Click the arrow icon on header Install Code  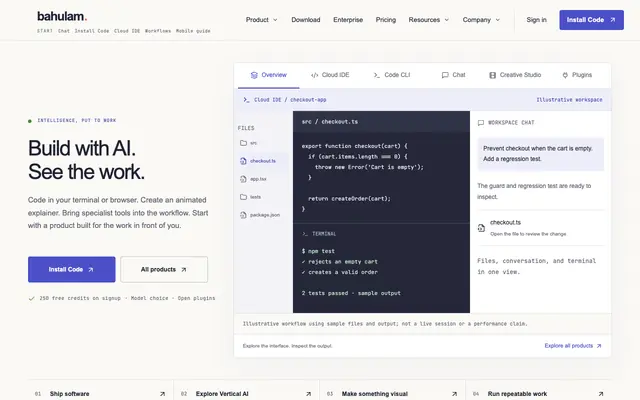[613, 20]
